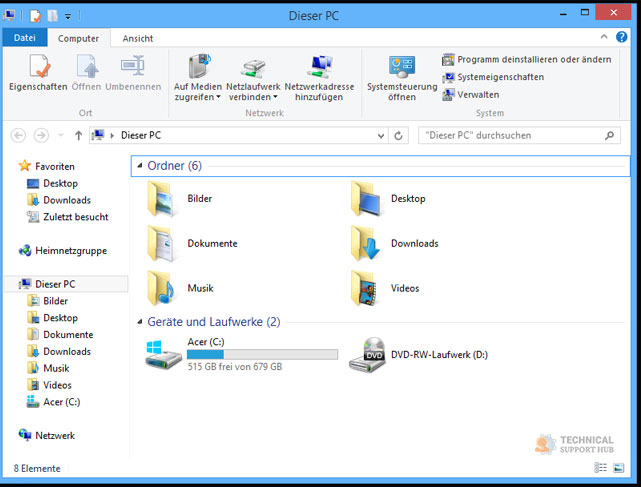641x487 pixels.
Task: Click Netzwerkadresse hinzufügen
Action: pyautogui.click(x=319, y=78)
